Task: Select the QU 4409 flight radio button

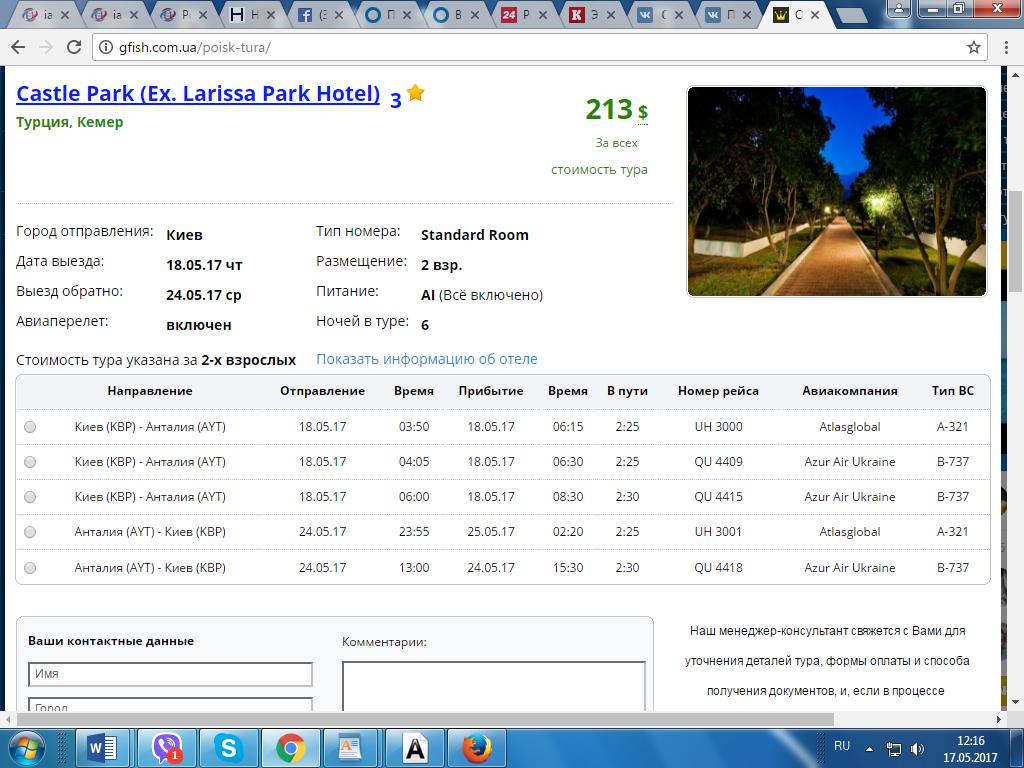Action: coord(30,462)
